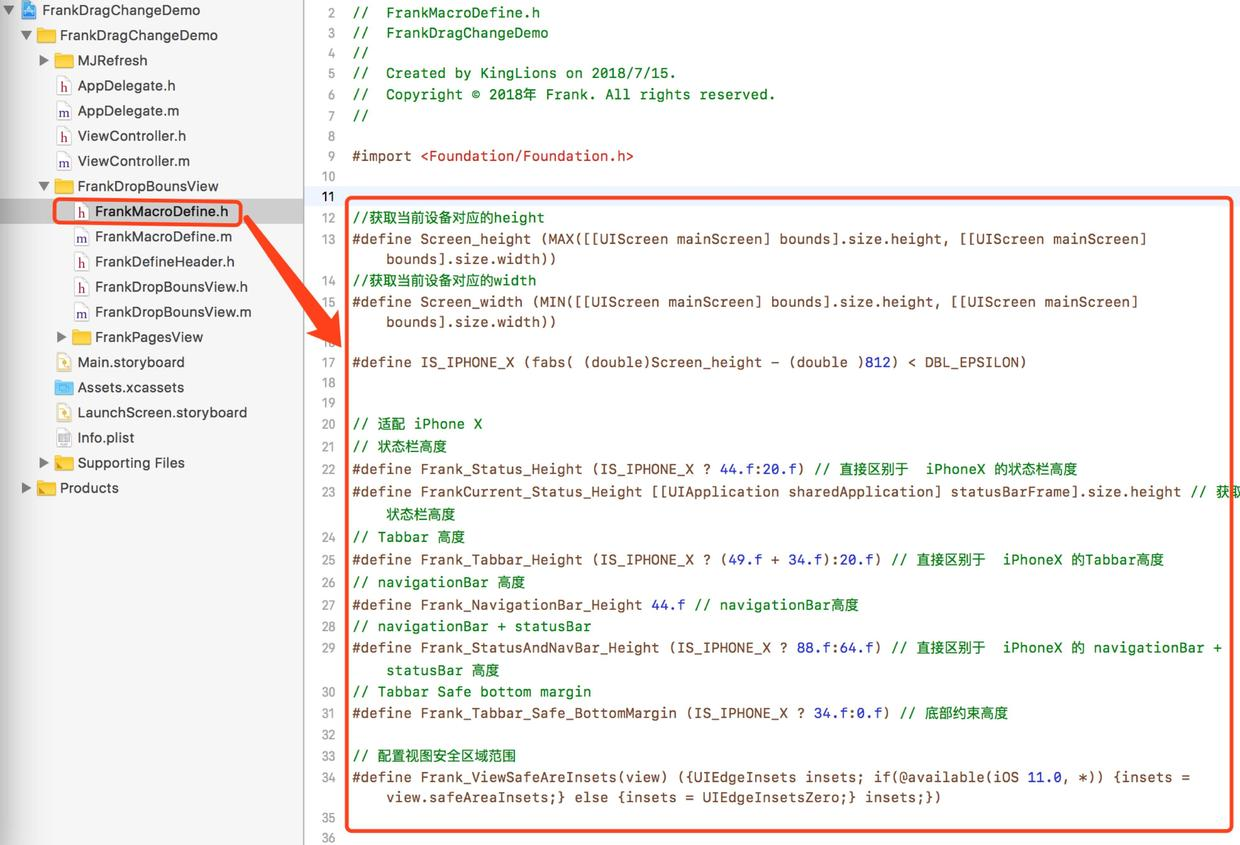
Task: Click the asset catalog icon of Assets.xcassets
Action: 64,388
